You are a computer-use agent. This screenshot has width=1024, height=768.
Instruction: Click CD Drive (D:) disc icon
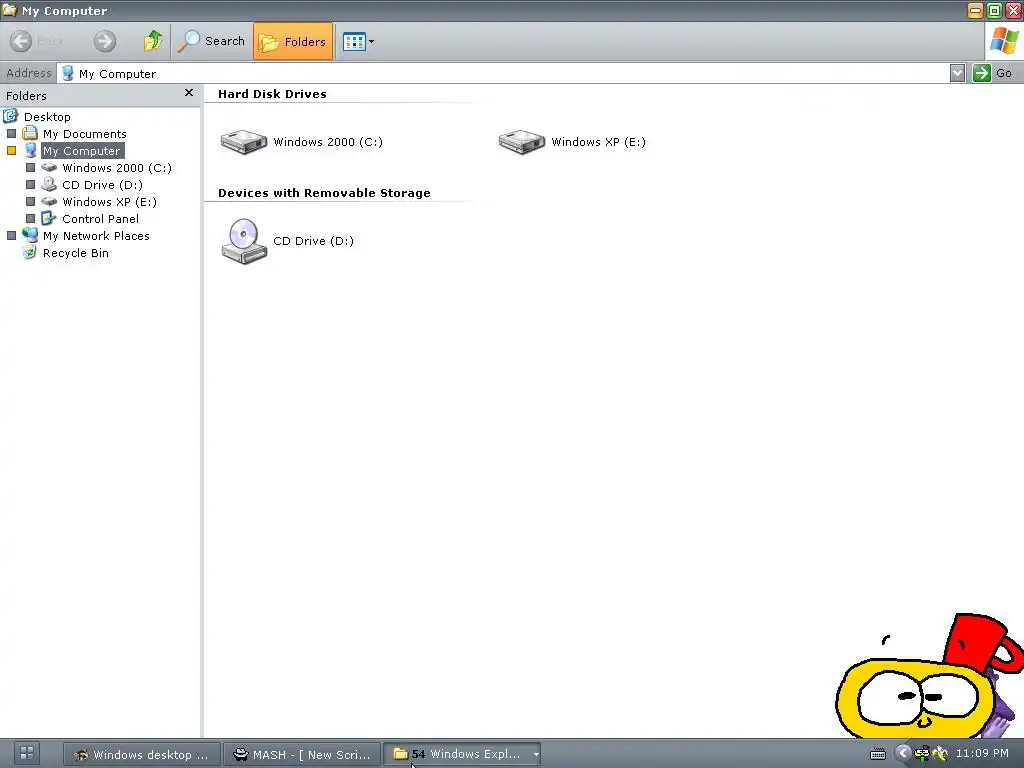(x=244, y=241)
